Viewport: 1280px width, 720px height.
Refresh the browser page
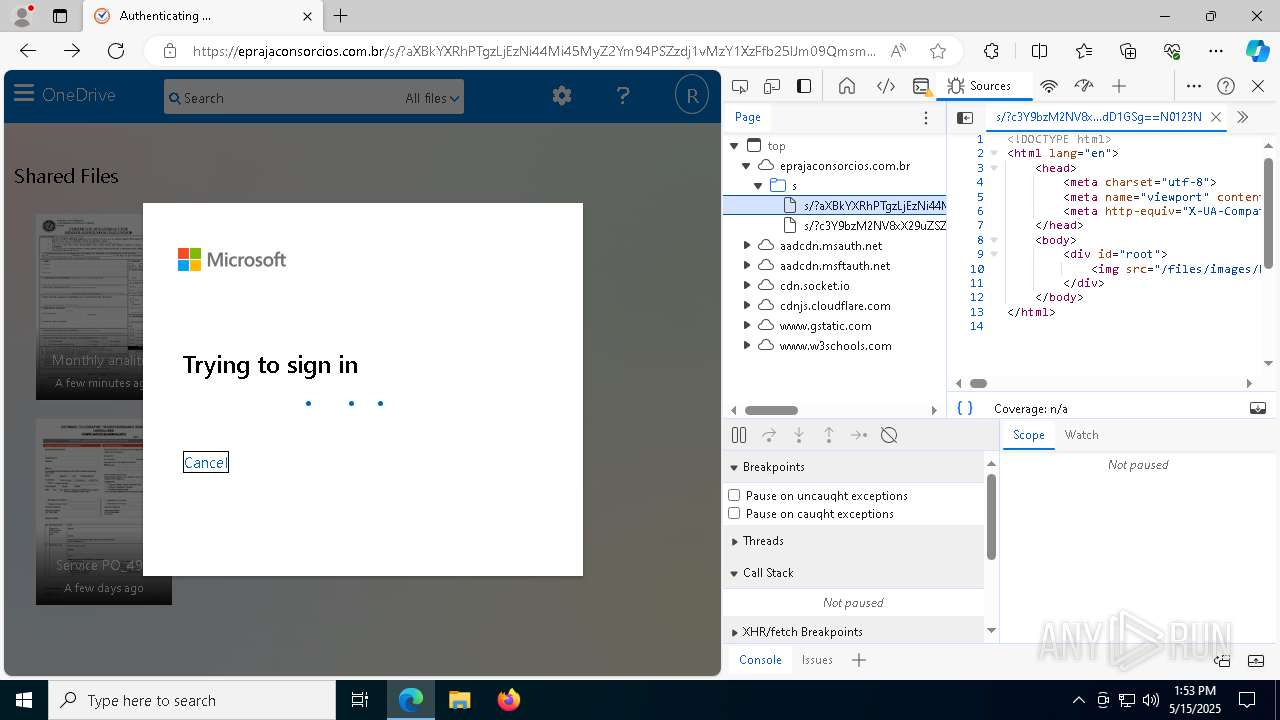pyautogui.click(x=116, y=51)
